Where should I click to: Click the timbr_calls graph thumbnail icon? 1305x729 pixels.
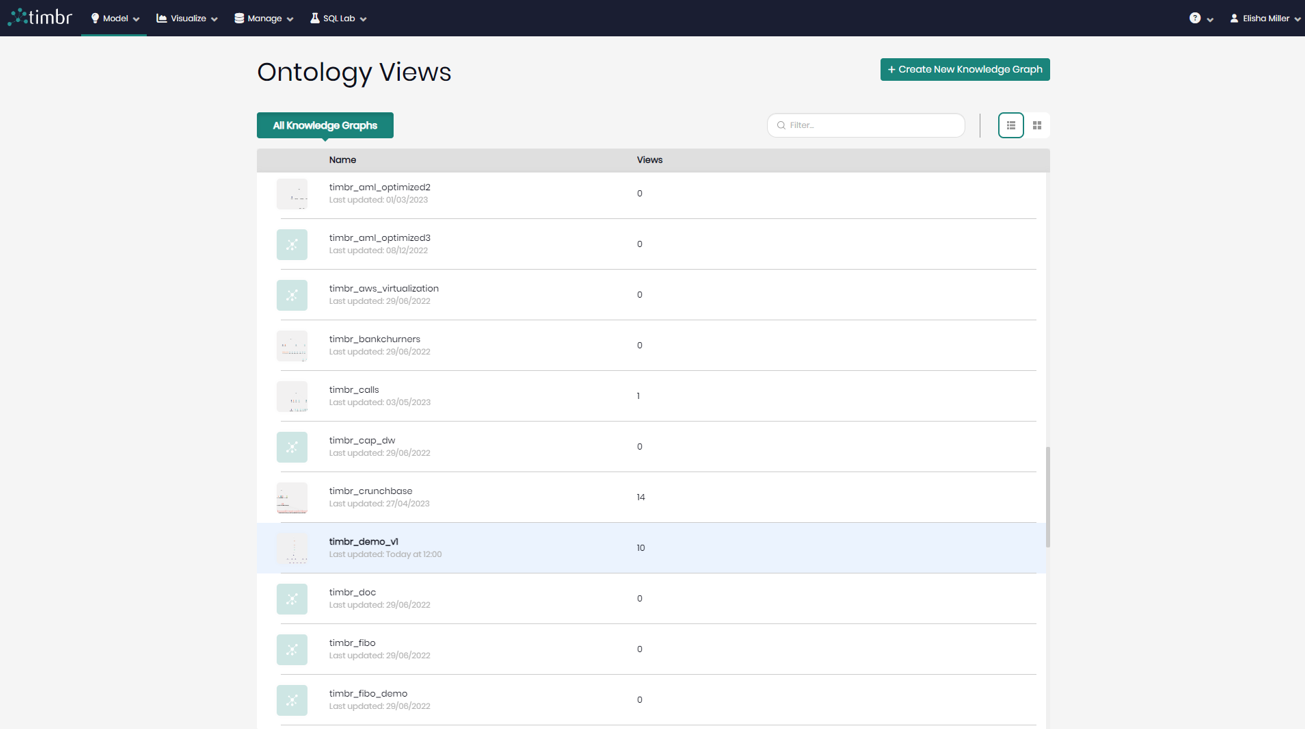coord(292,396)
